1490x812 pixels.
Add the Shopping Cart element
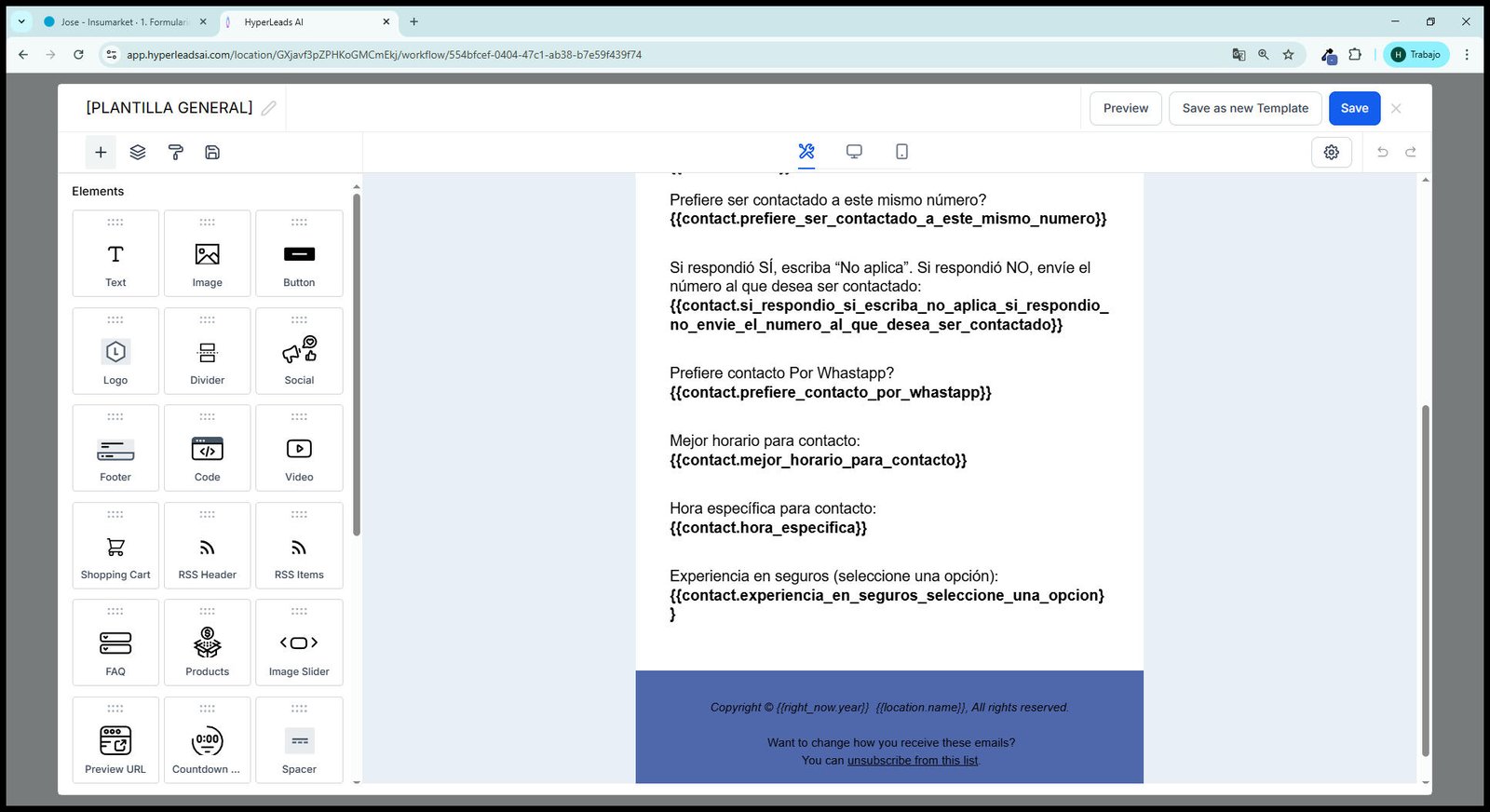click(115, 546)
